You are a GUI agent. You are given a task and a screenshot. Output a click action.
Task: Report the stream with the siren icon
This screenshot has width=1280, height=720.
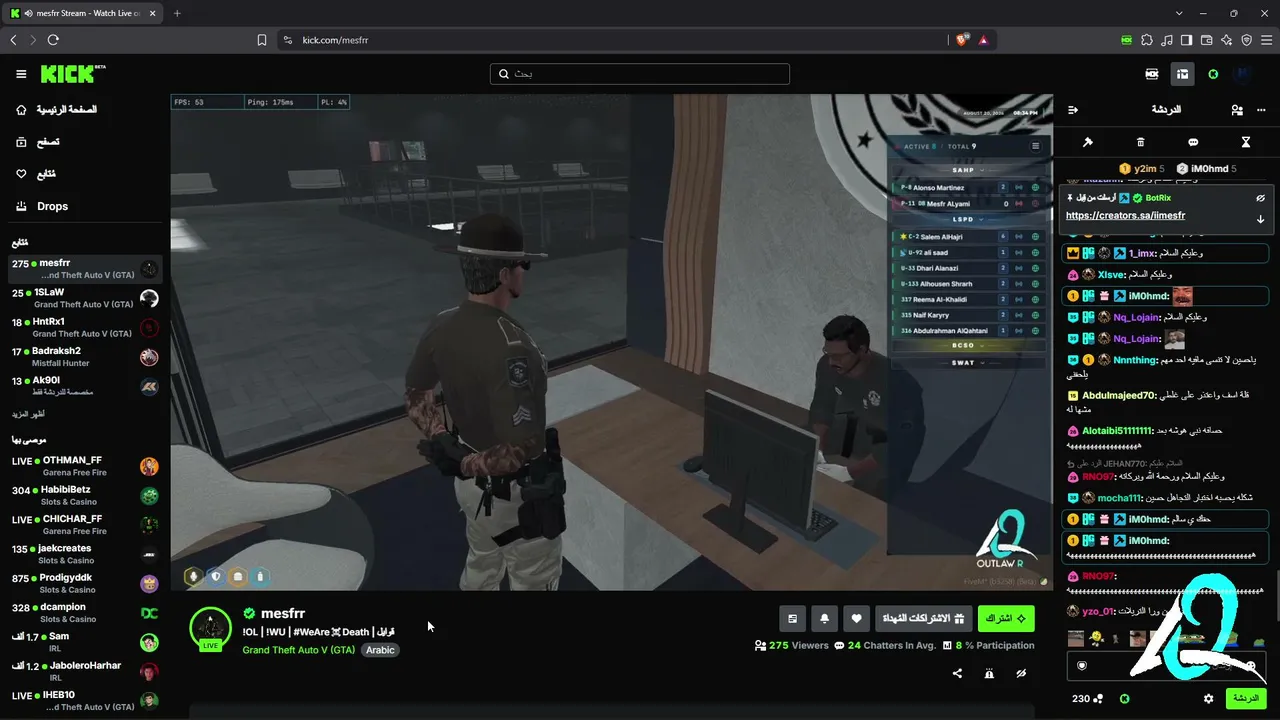pyautogui.click(x=989, y=674)
